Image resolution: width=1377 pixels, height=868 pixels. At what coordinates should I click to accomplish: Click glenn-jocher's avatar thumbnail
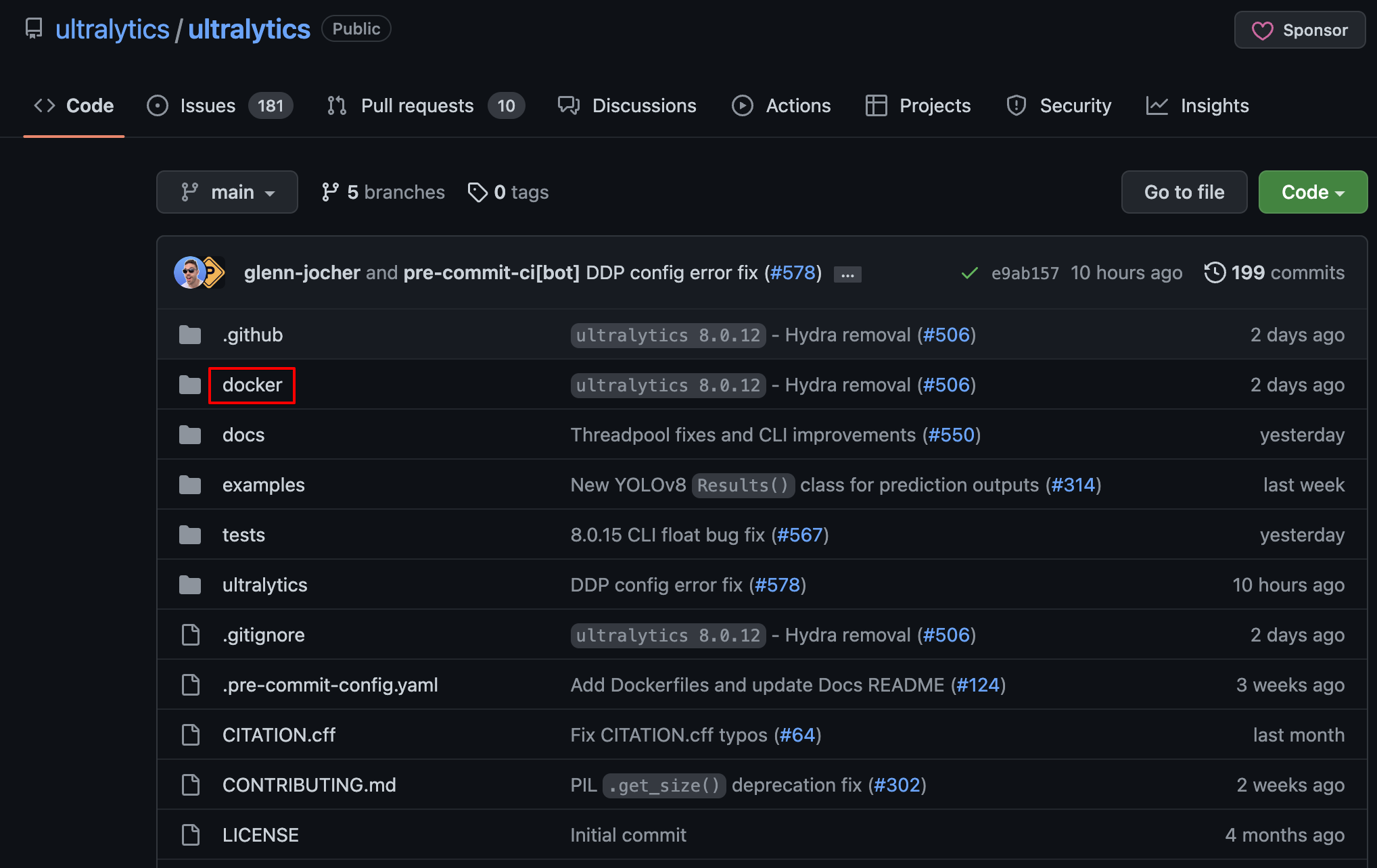pyautogui.click(x=189, y=272)
